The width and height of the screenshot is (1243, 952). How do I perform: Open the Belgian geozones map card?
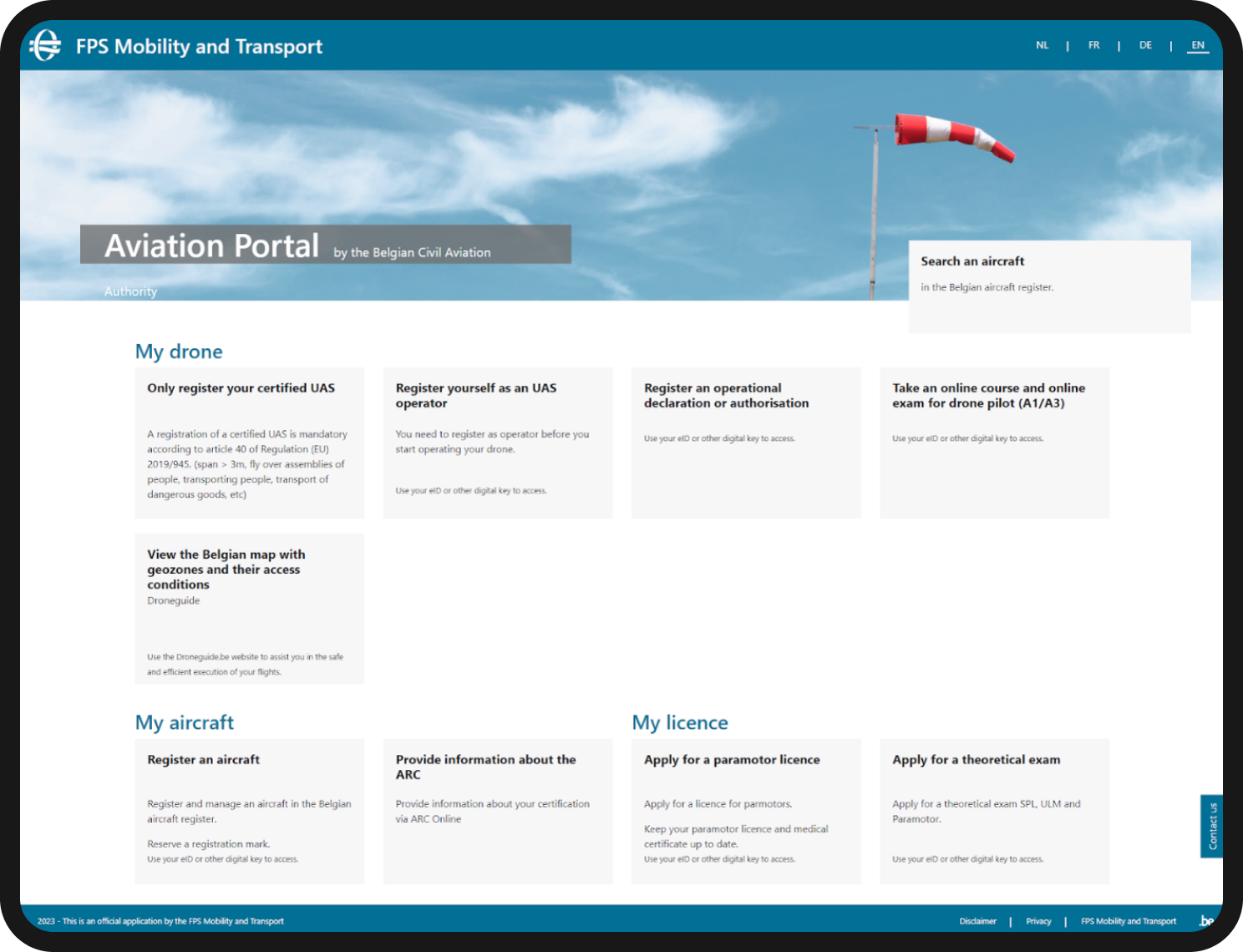(249, 608)
